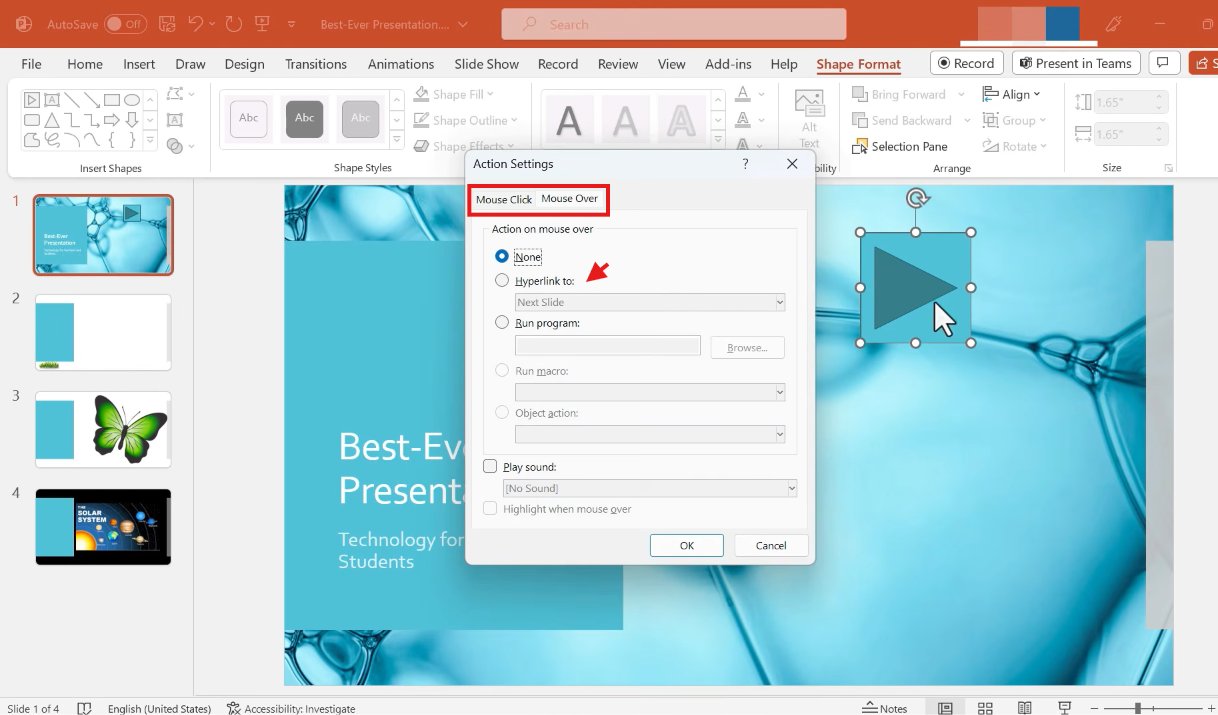1218x715 pixels.
Task: Pick the Text Box shape in gallery
Action: click(x=52, y=100)
